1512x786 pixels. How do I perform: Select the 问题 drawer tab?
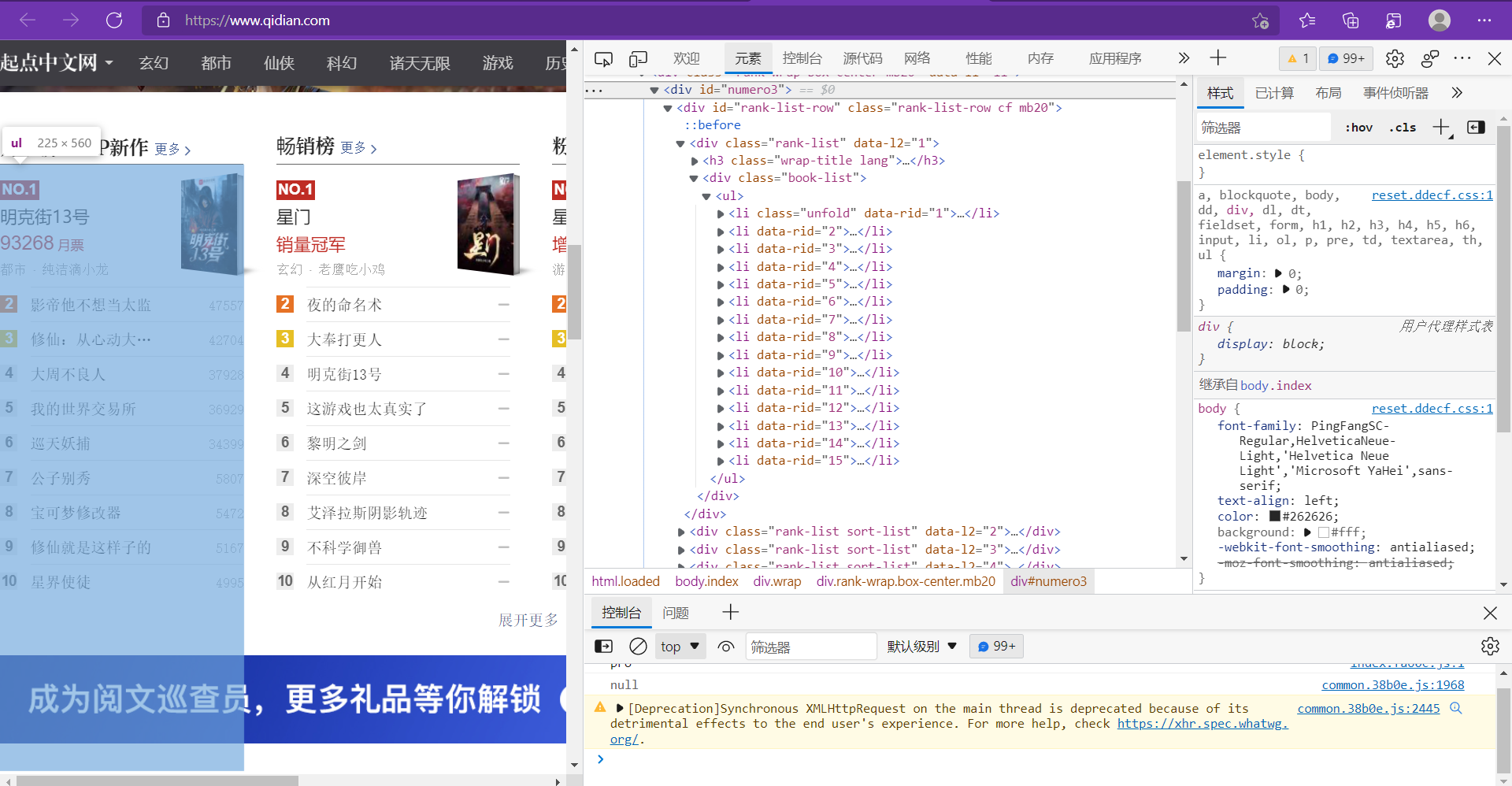(676, 613)
